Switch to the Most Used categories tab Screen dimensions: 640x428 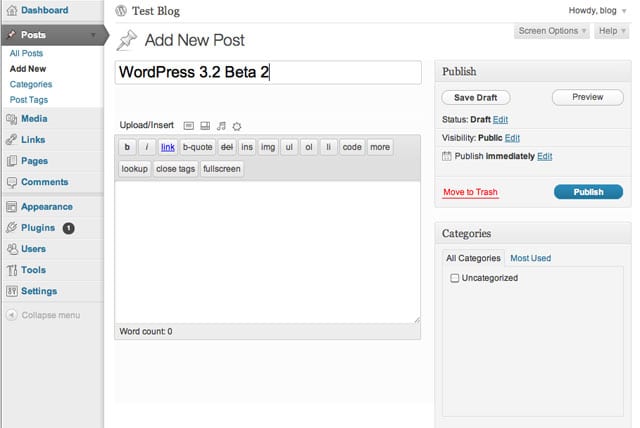tap(530, 258)
